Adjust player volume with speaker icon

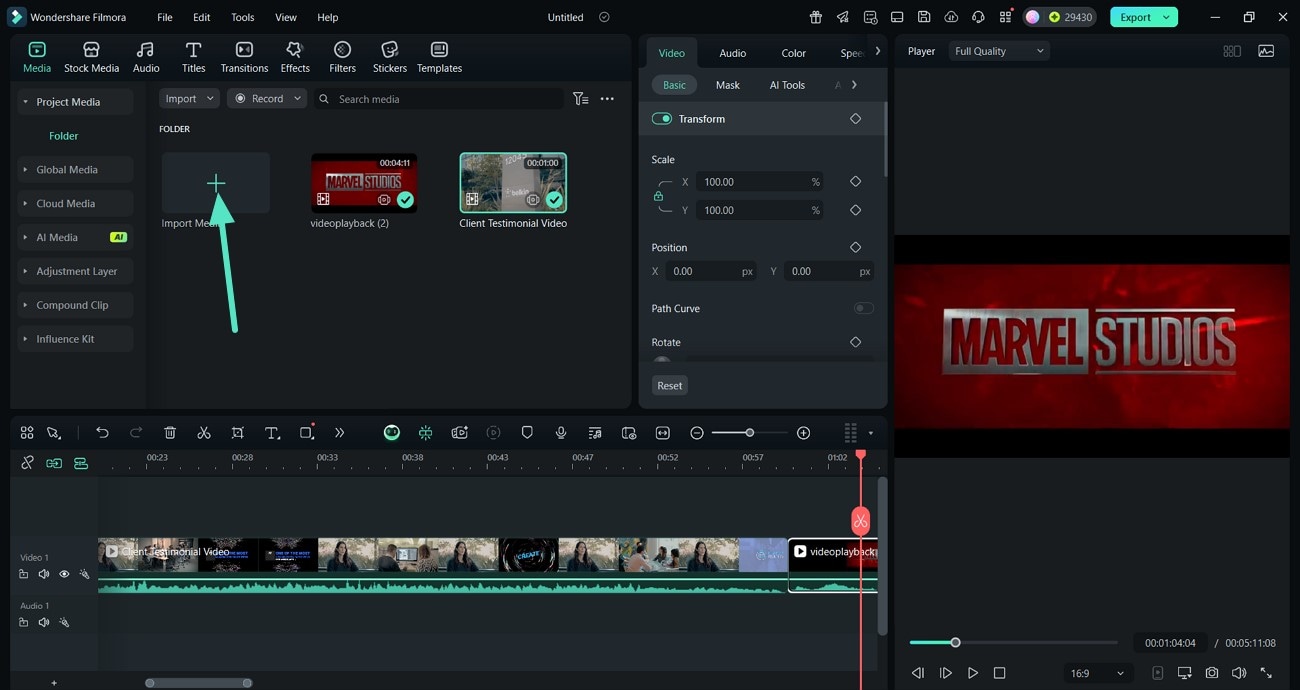click(1239, 673)
